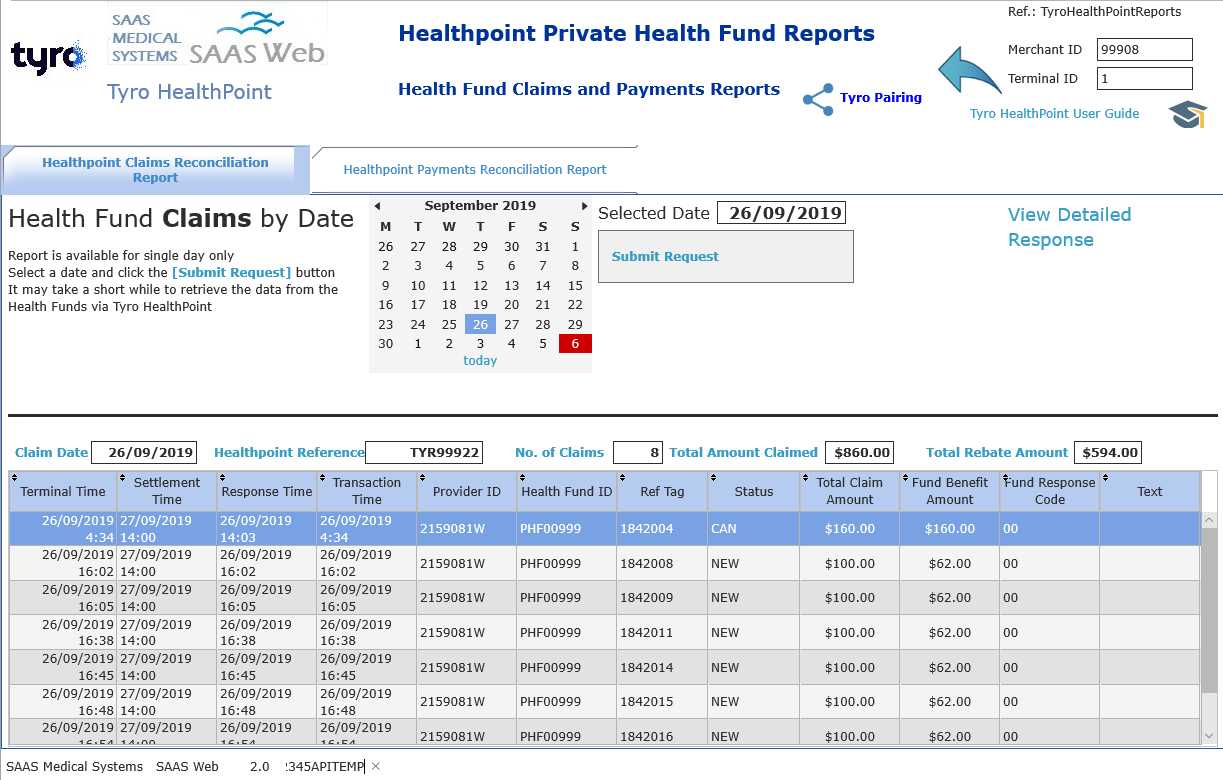Open Tyro HealthPoint User Guide link
1223x780 pixels.
coord(1054,114)
